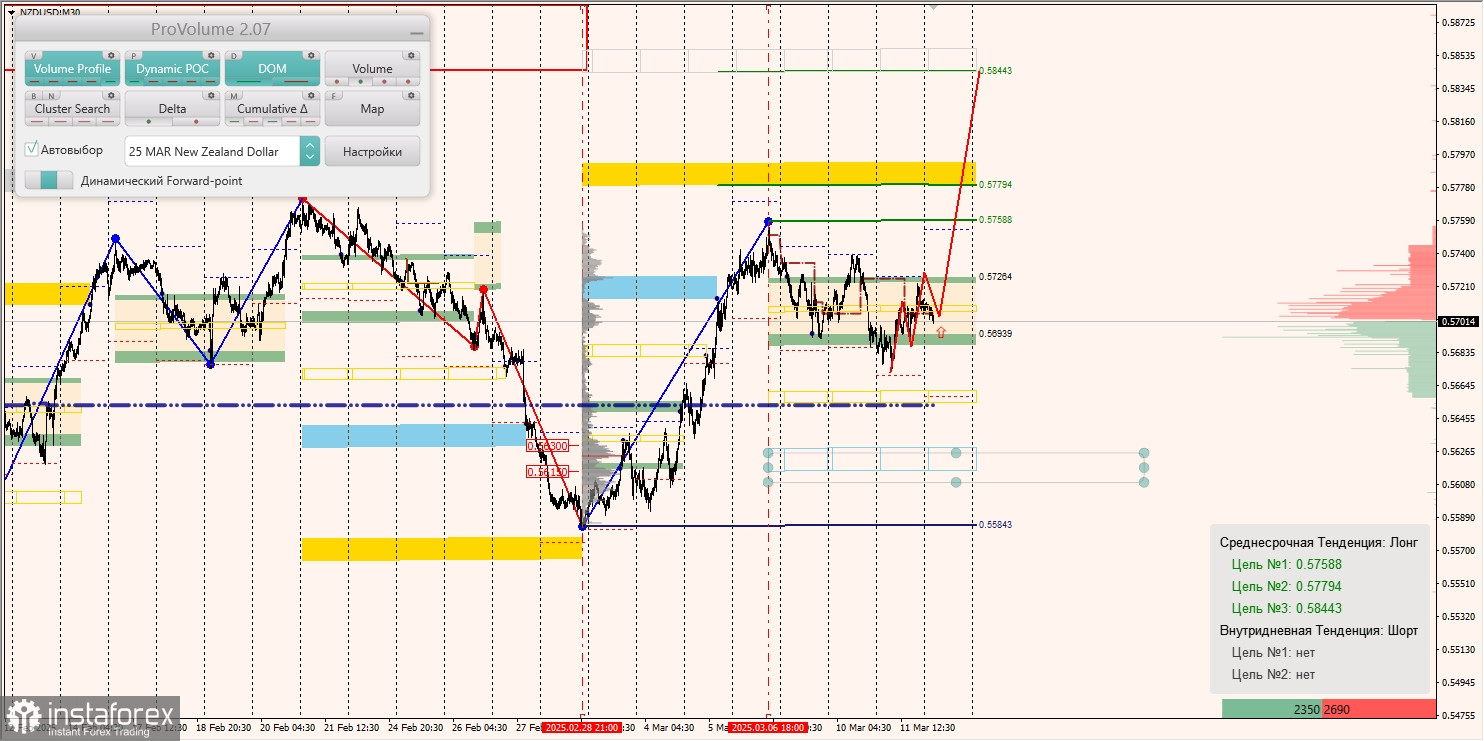Click the B hotkey badge on Cluster Search
The width and height of the screenshot is (1484, 741).
[35, 96]
